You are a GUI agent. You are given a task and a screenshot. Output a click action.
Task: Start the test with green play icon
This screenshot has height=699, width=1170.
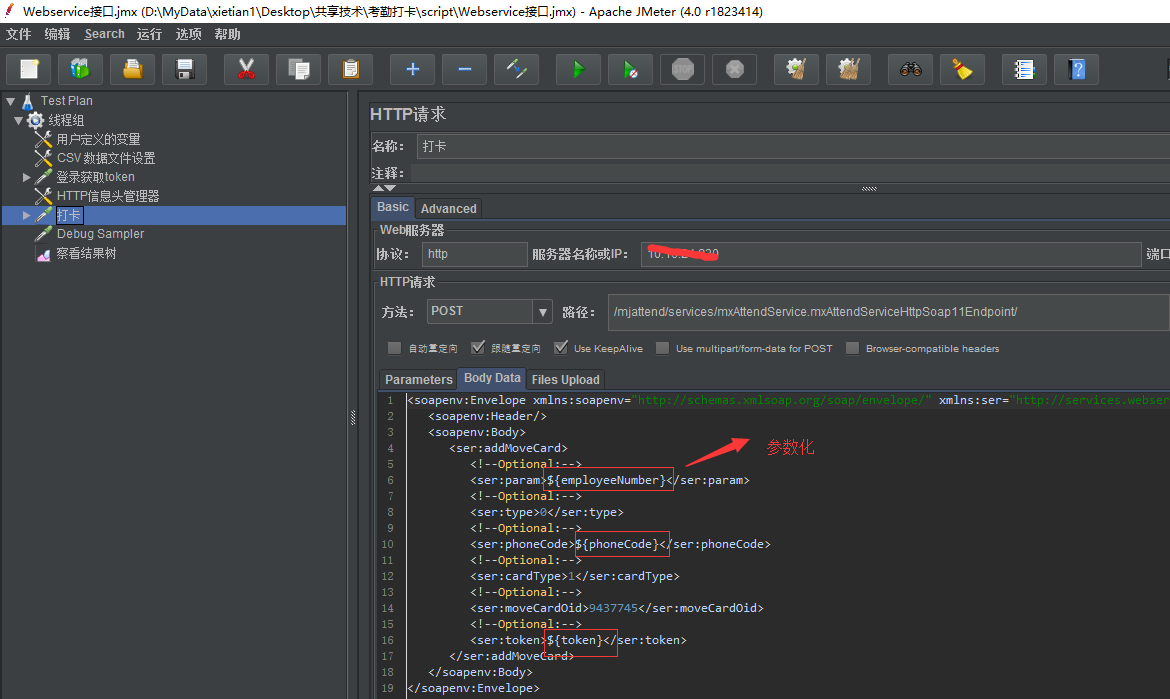(x=578, y=69)
